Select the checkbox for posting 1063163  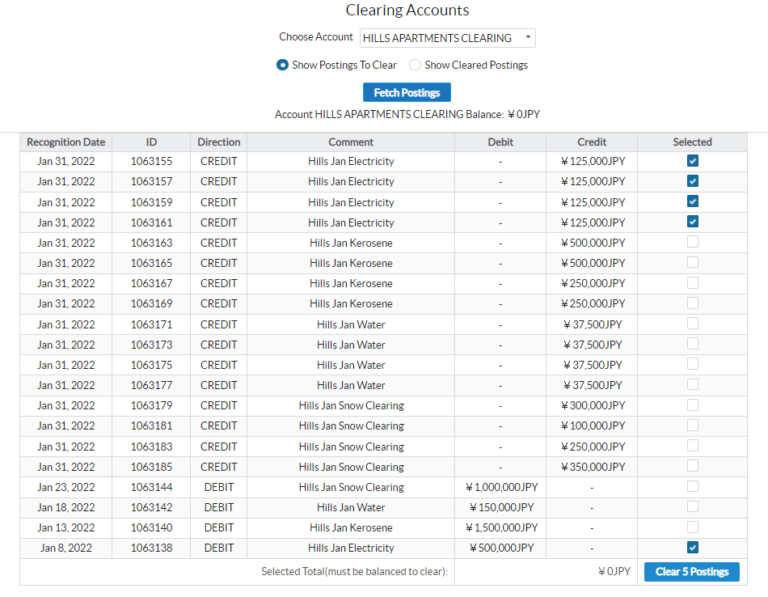click(692, 242)
